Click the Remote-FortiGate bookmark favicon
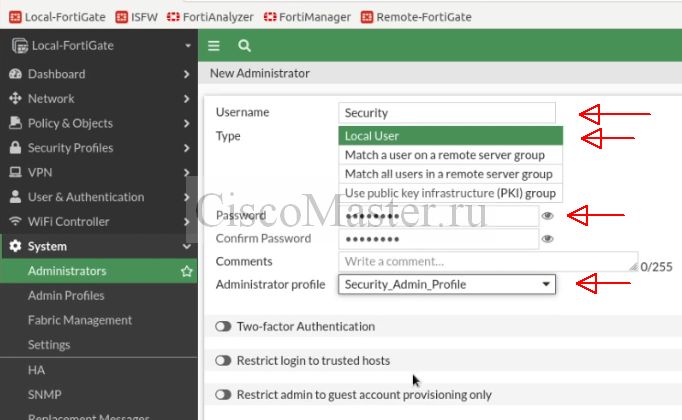 coord(367,17)
